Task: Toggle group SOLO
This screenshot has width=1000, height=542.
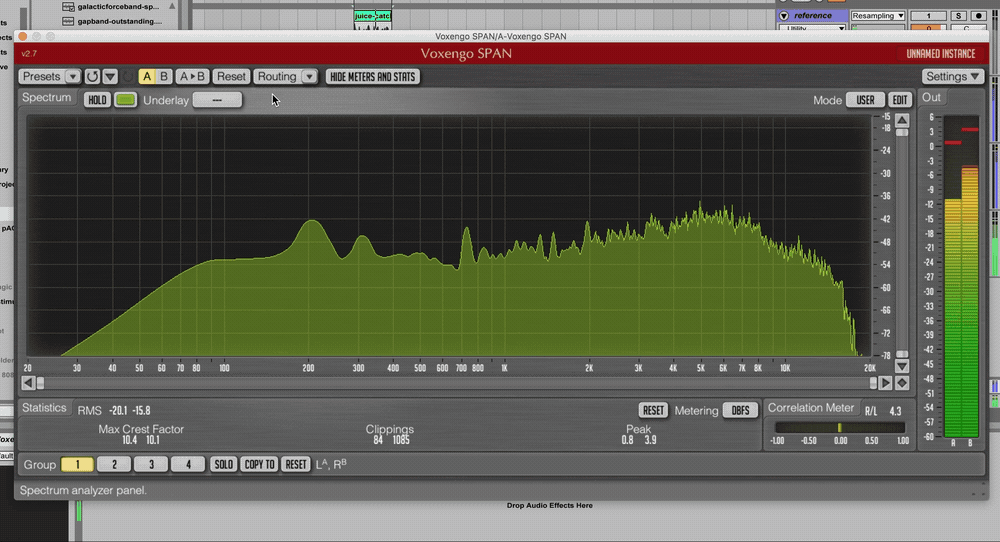Action: click(x=223, y=465)
